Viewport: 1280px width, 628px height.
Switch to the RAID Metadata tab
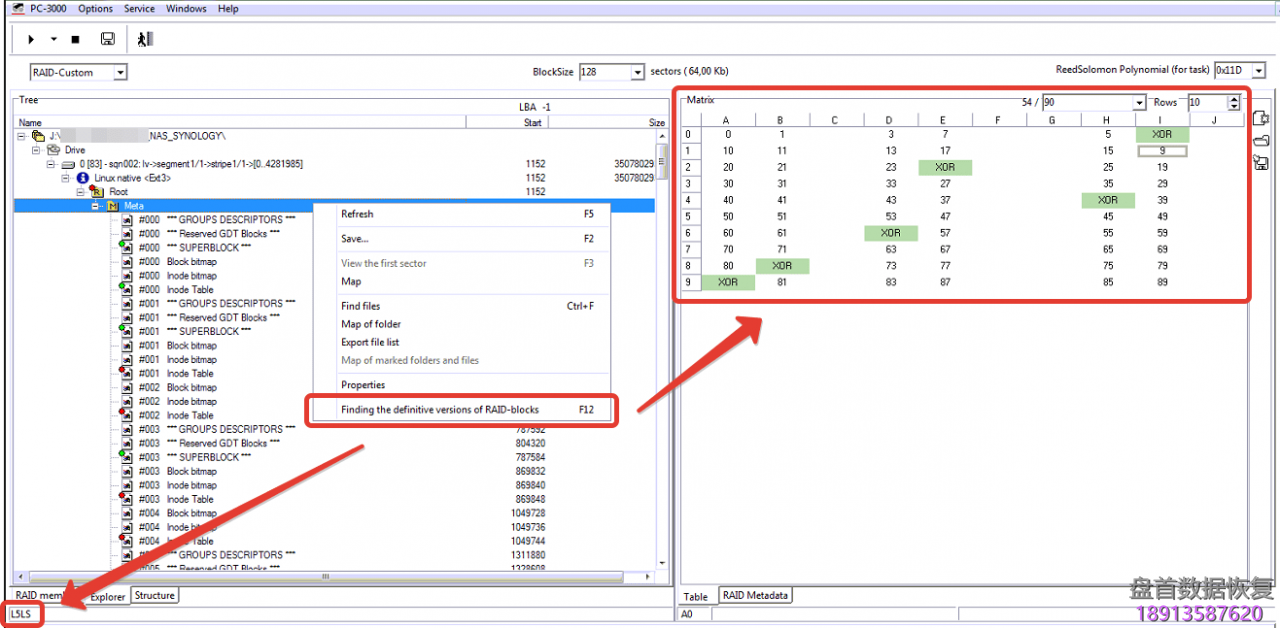755,596
